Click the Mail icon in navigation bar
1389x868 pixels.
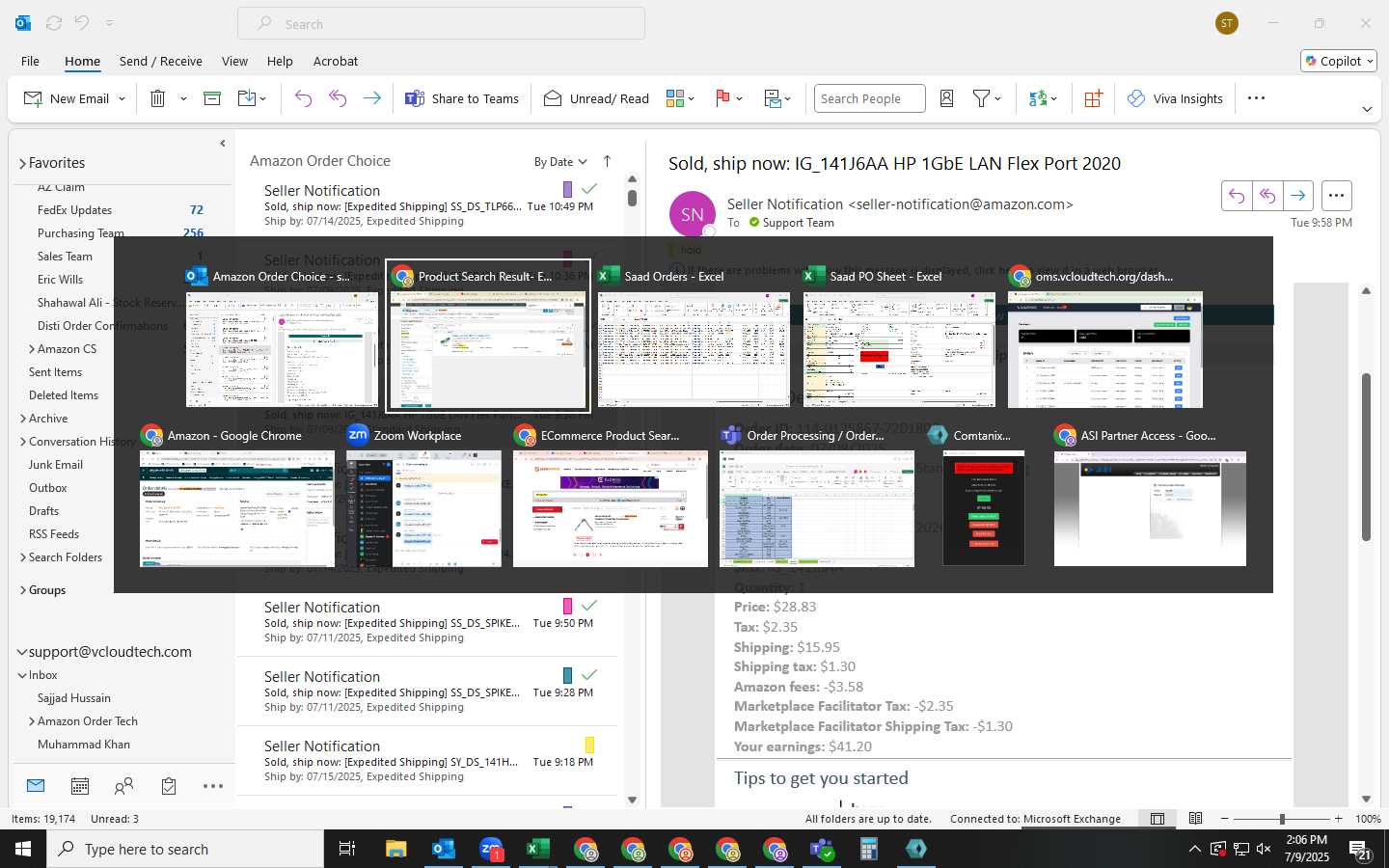(x=36, y=786)
